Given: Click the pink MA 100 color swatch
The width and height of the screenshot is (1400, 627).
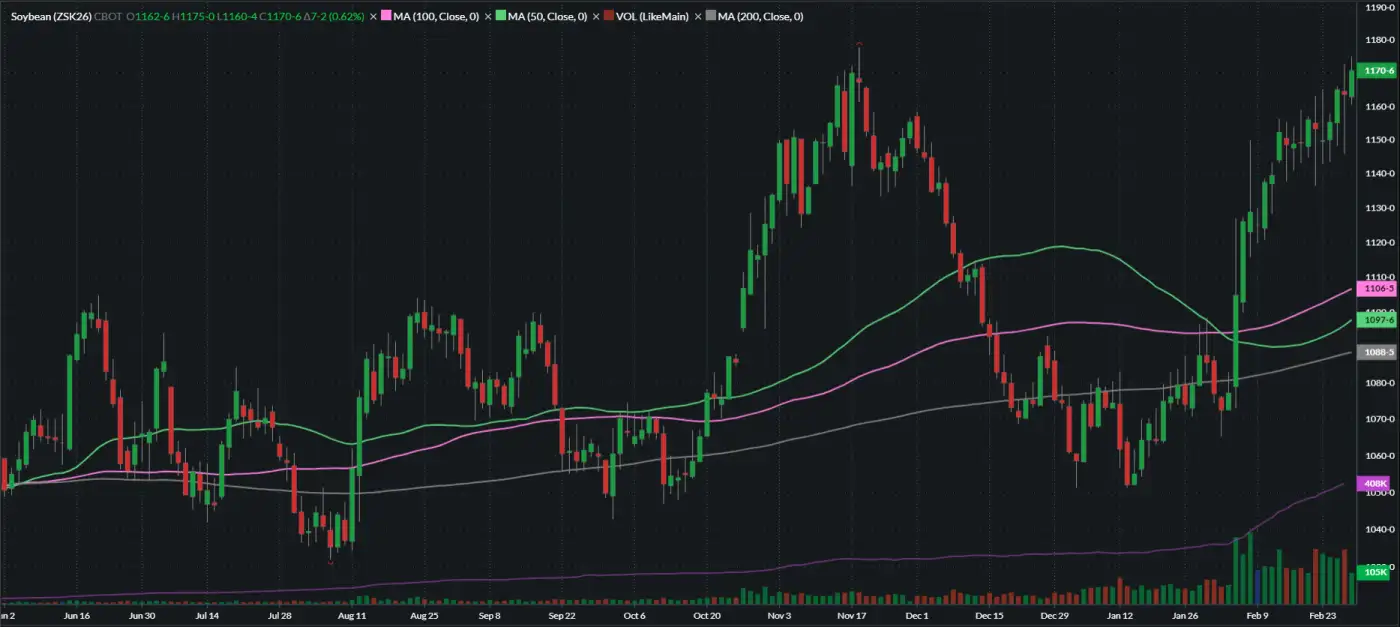Looking at the screenshot, I should 387,17.
